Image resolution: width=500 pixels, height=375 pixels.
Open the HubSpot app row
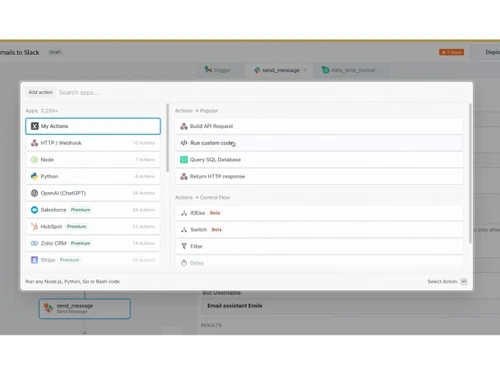[x=93, y=227]
